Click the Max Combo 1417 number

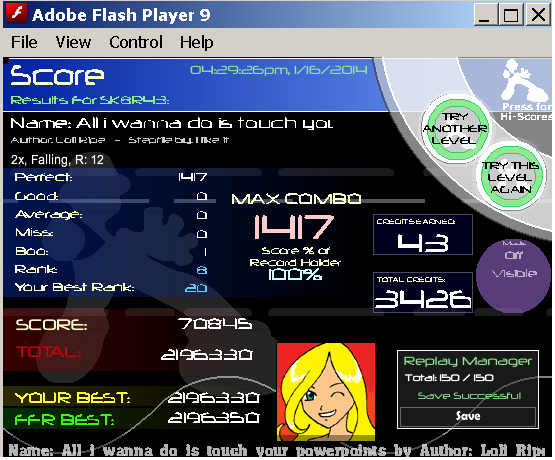click(294, 228)
